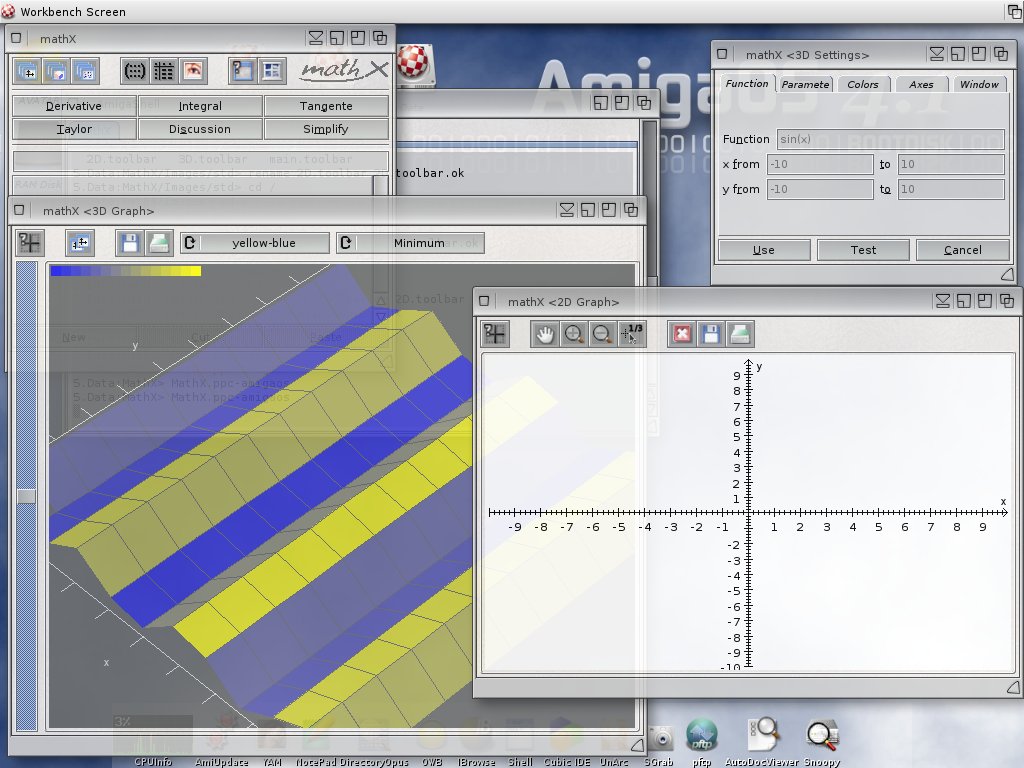Switch to the Function tab in 3D Settings

click(x=747, y=84)
